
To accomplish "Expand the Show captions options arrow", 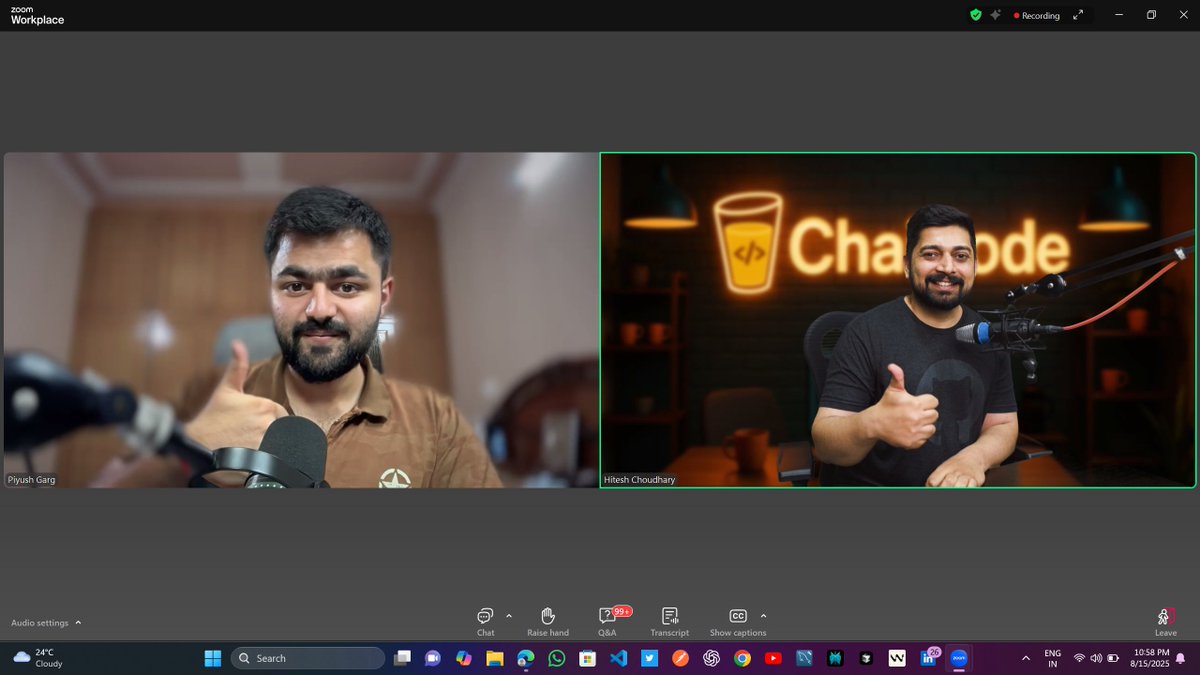I will 763,616.
